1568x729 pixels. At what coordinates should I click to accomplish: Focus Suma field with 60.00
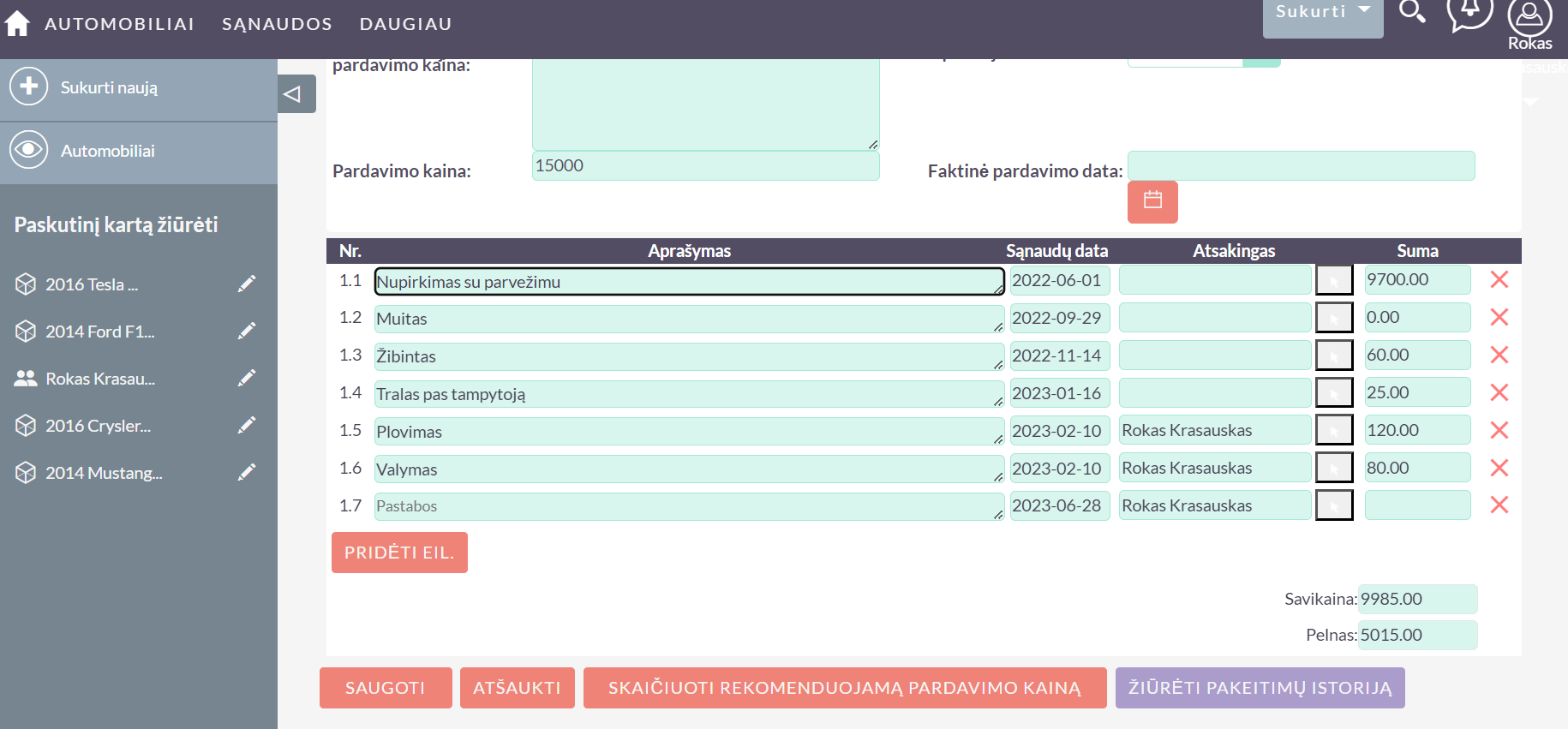[x=1418, y=356]
